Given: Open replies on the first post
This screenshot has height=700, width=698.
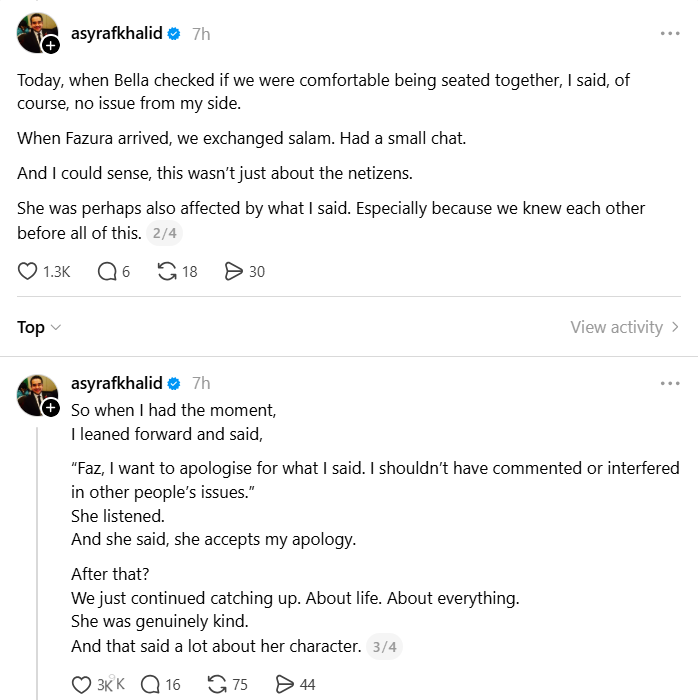Looking at the screenshot, I should point(107,271).
